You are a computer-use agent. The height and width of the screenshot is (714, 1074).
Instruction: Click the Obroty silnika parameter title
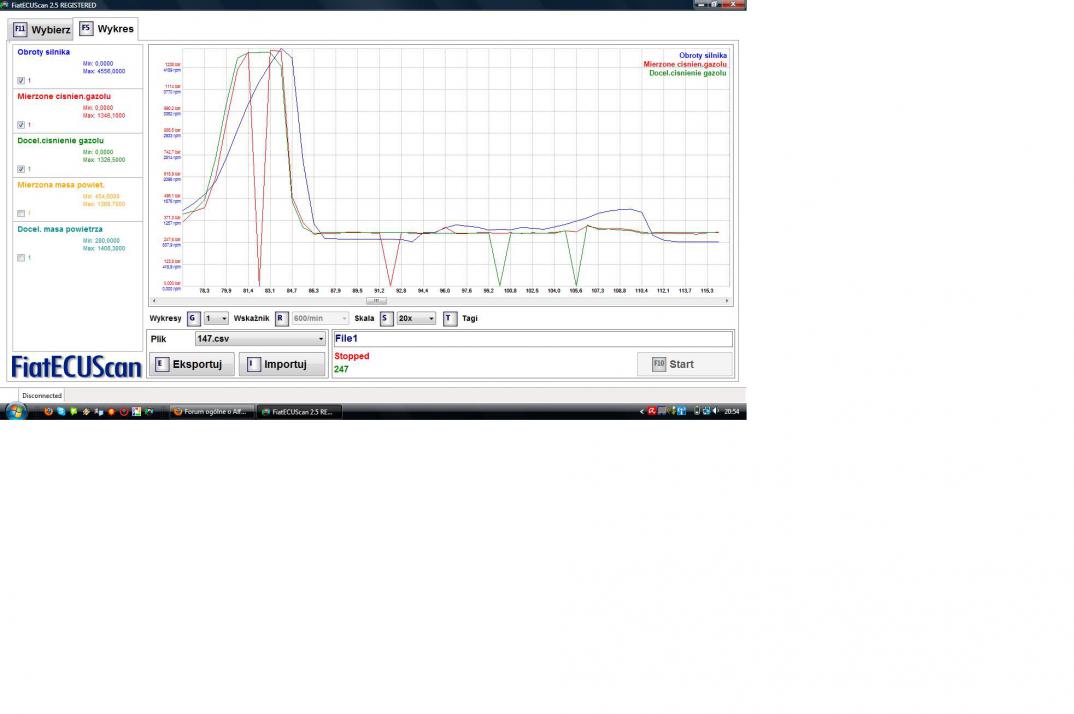tap(44, 52)
